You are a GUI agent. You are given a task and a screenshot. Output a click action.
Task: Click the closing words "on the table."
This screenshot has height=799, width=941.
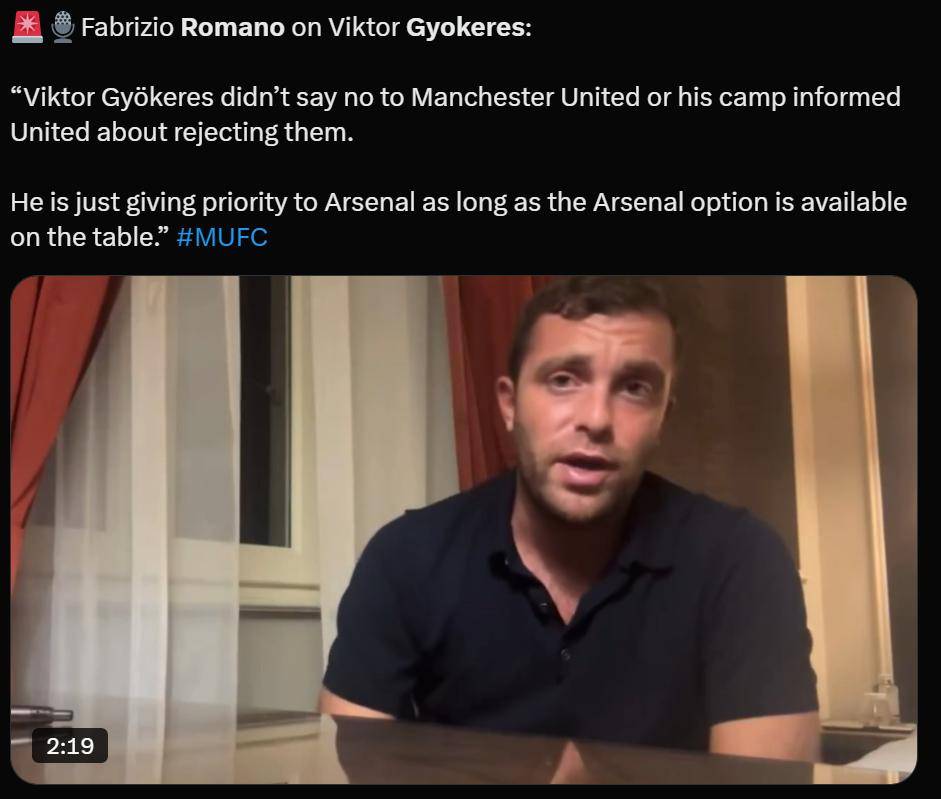(x=90, y=237)
